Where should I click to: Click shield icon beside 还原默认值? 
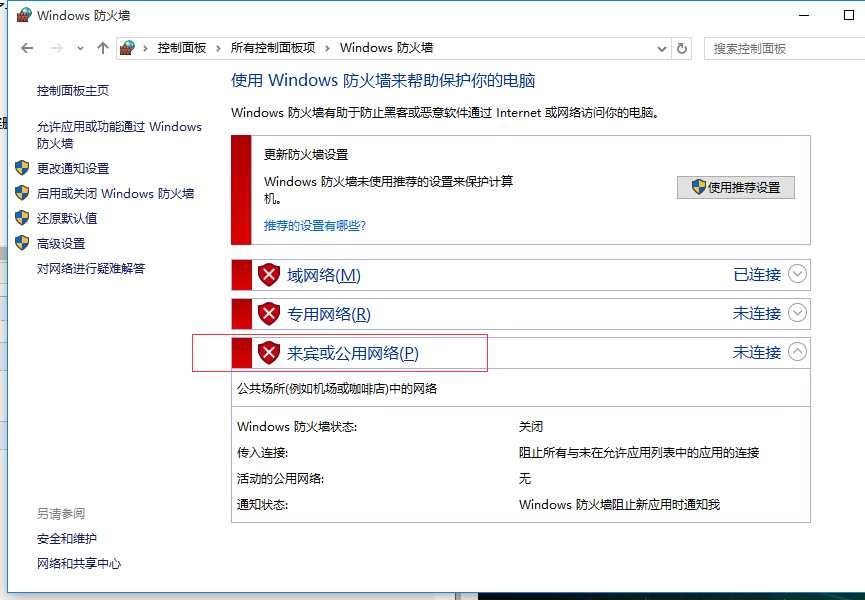[22, 218]
